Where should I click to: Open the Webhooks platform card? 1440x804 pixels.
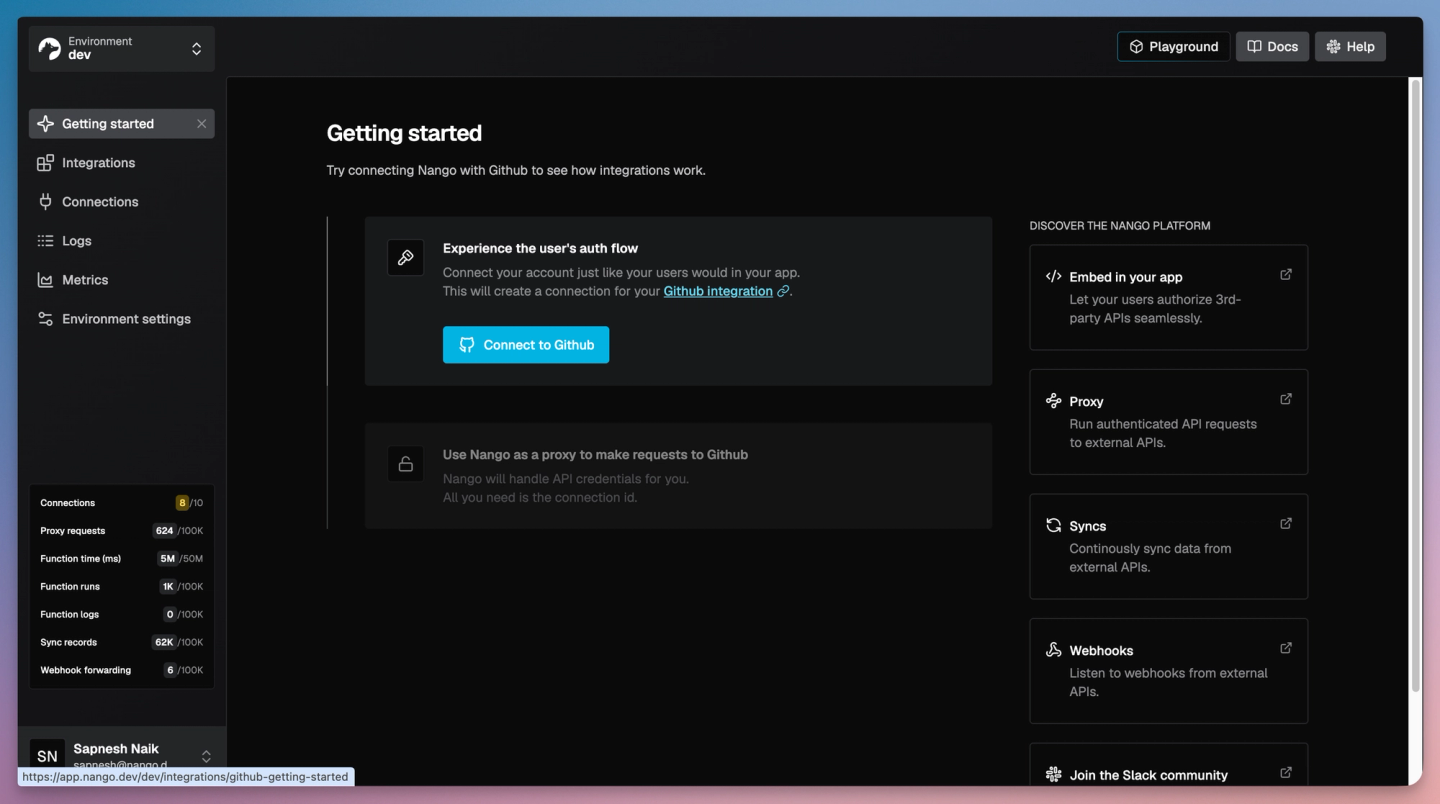pos(1168,671)
